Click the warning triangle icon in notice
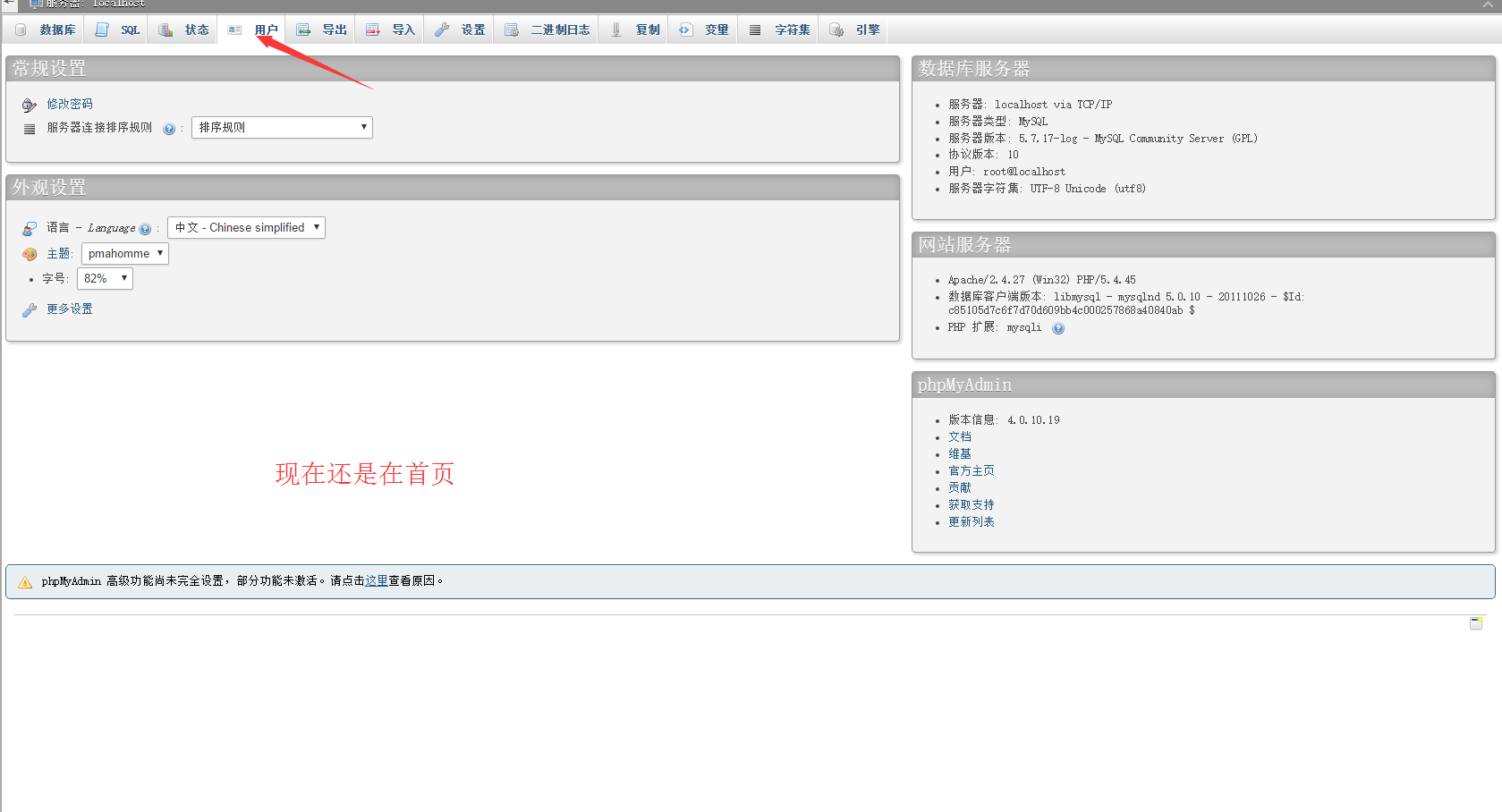The image size is (1502, 812). [25, 581]
